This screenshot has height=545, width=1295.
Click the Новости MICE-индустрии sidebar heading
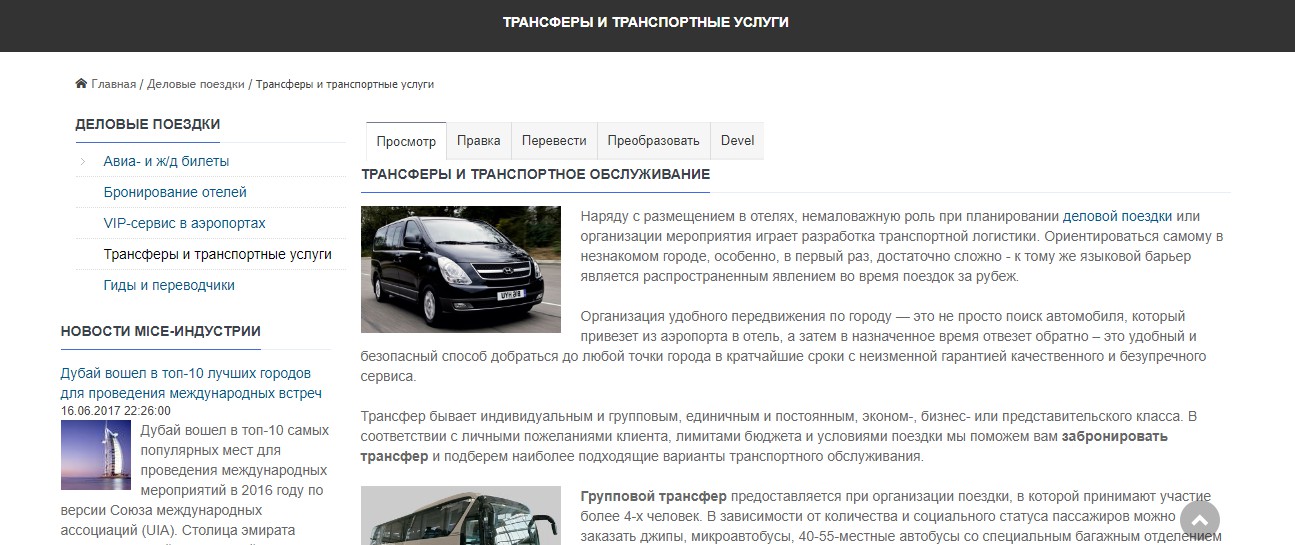[161, 331]
